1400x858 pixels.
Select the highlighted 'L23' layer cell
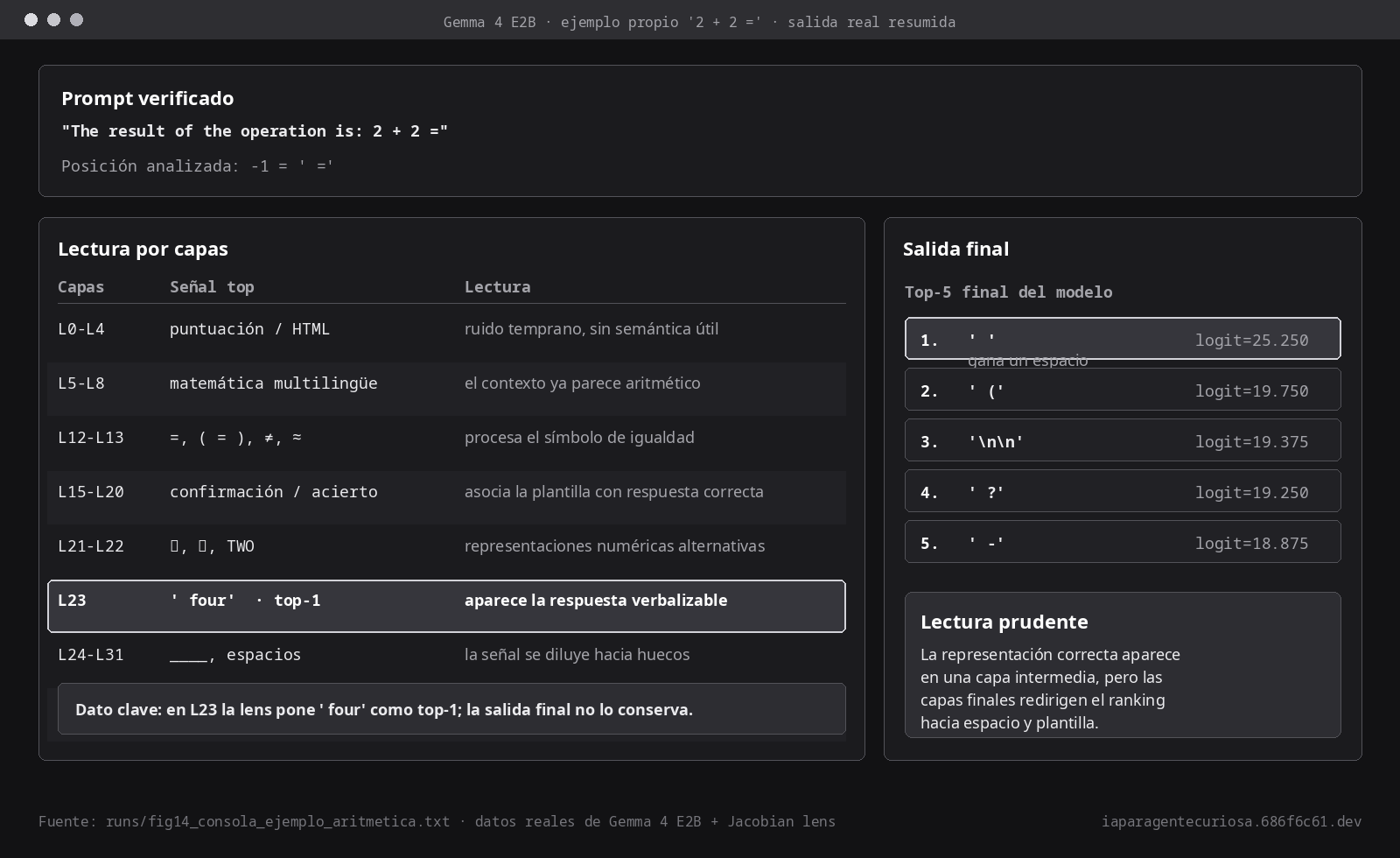click(x=72, y=601)
